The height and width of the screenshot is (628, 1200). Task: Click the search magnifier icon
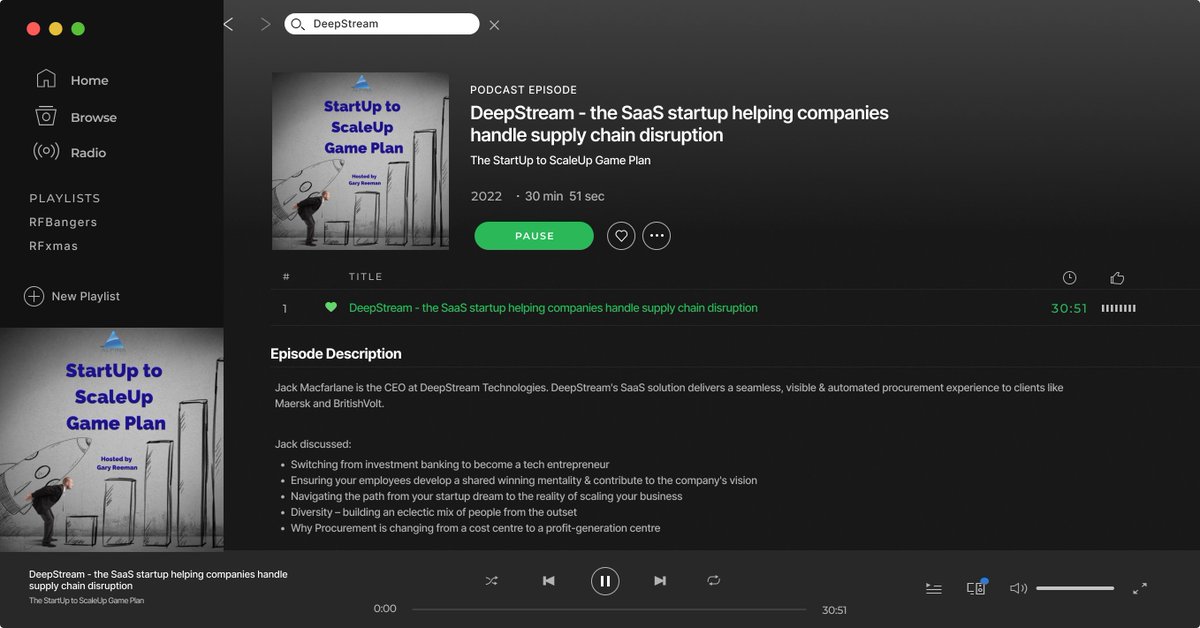pos(297,24)
